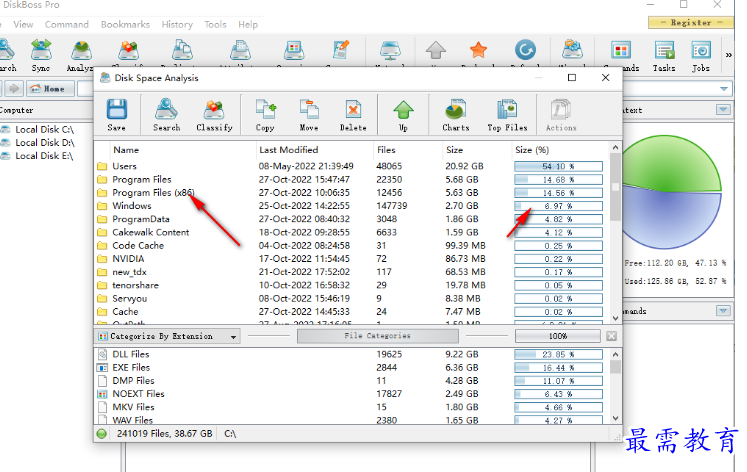Click the orange star Bookmarks icon
Image resolution: width=747 pixels, height=472 pixels.
coord(478,50)
